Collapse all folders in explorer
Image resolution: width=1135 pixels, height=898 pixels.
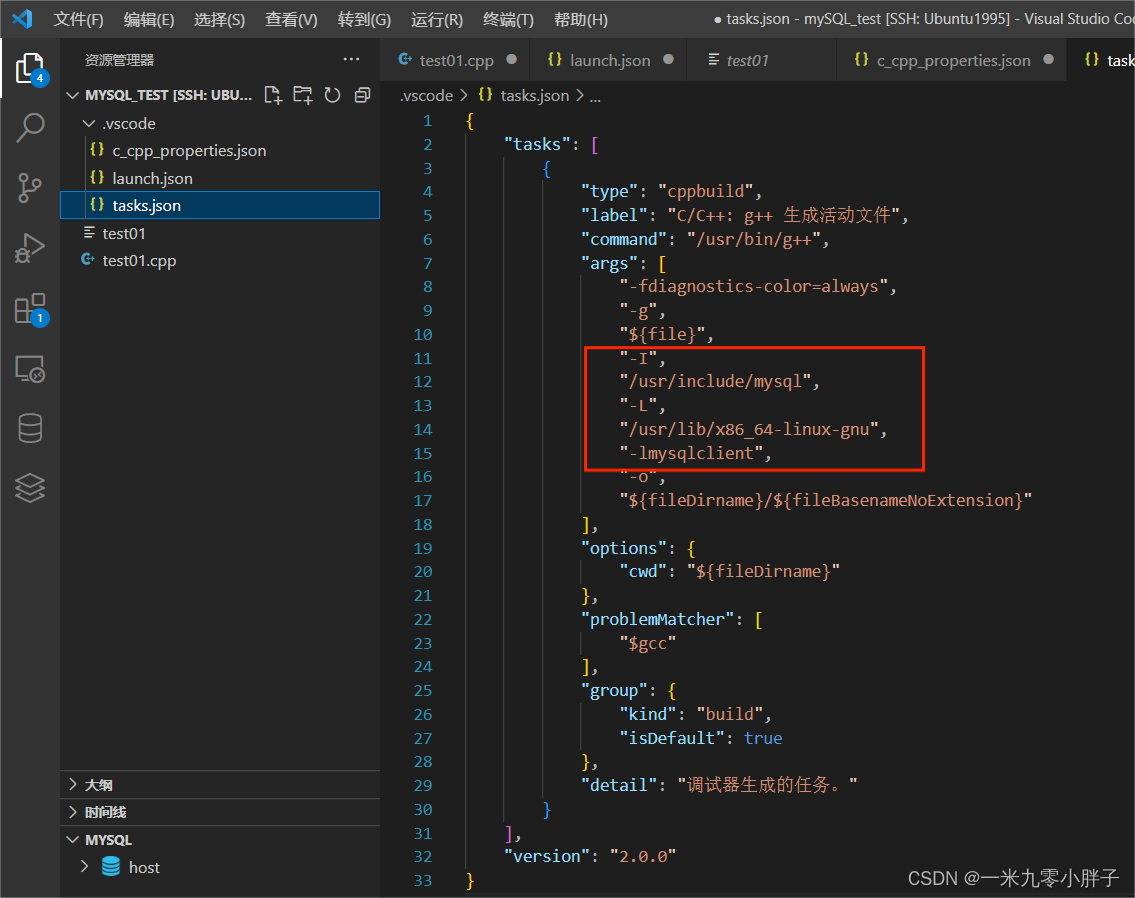[362, 95]
